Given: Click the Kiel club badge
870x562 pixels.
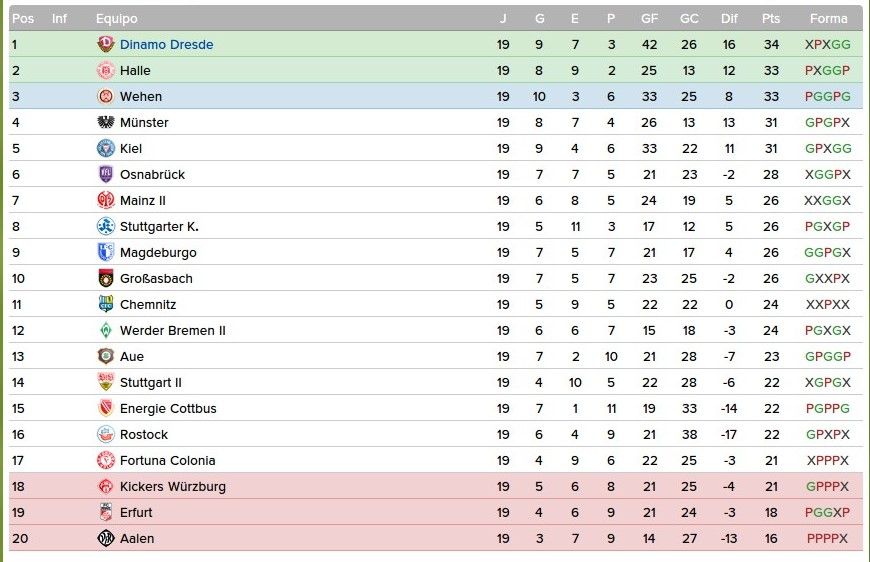Looking at the screenshot, I should point(105,148).
